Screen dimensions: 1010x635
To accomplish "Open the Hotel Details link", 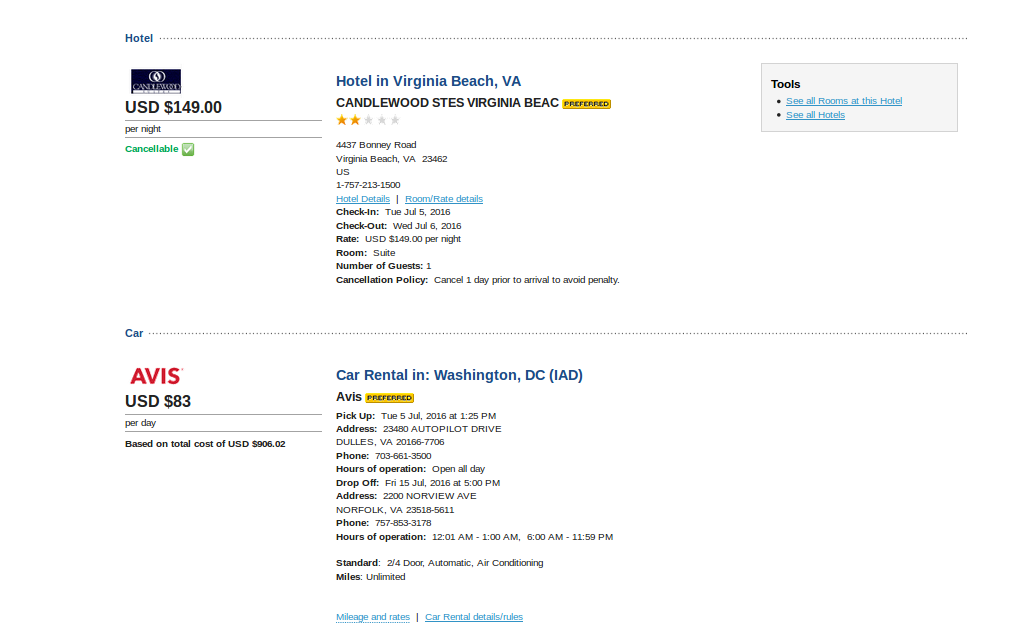I will coord(363,199).
